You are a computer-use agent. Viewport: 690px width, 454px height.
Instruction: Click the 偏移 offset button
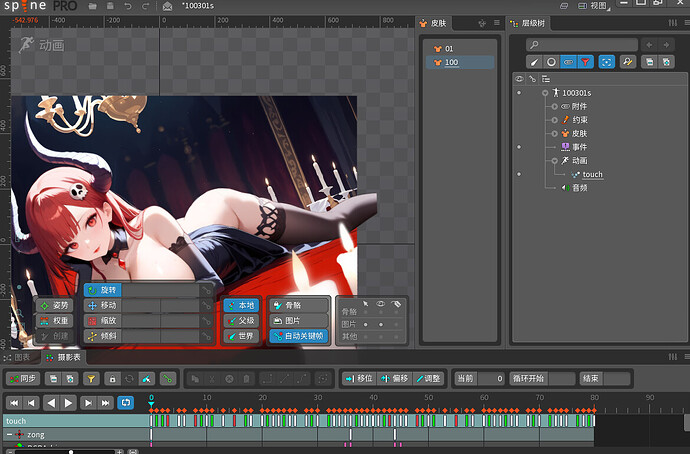pyautogui.click(x=394, y=379)
